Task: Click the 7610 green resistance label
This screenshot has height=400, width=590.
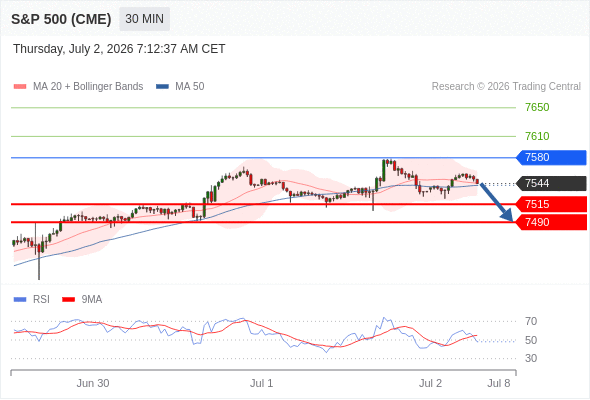Action: 537,136
